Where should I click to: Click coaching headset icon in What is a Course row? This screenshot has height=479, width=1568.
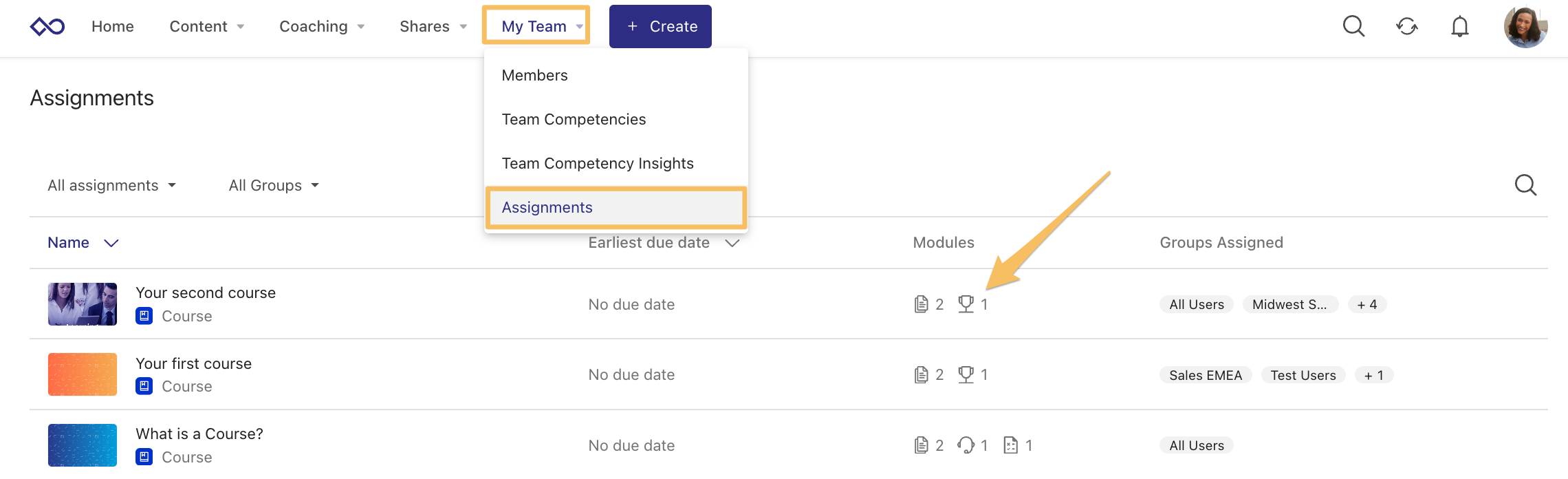tap(966, 445)
